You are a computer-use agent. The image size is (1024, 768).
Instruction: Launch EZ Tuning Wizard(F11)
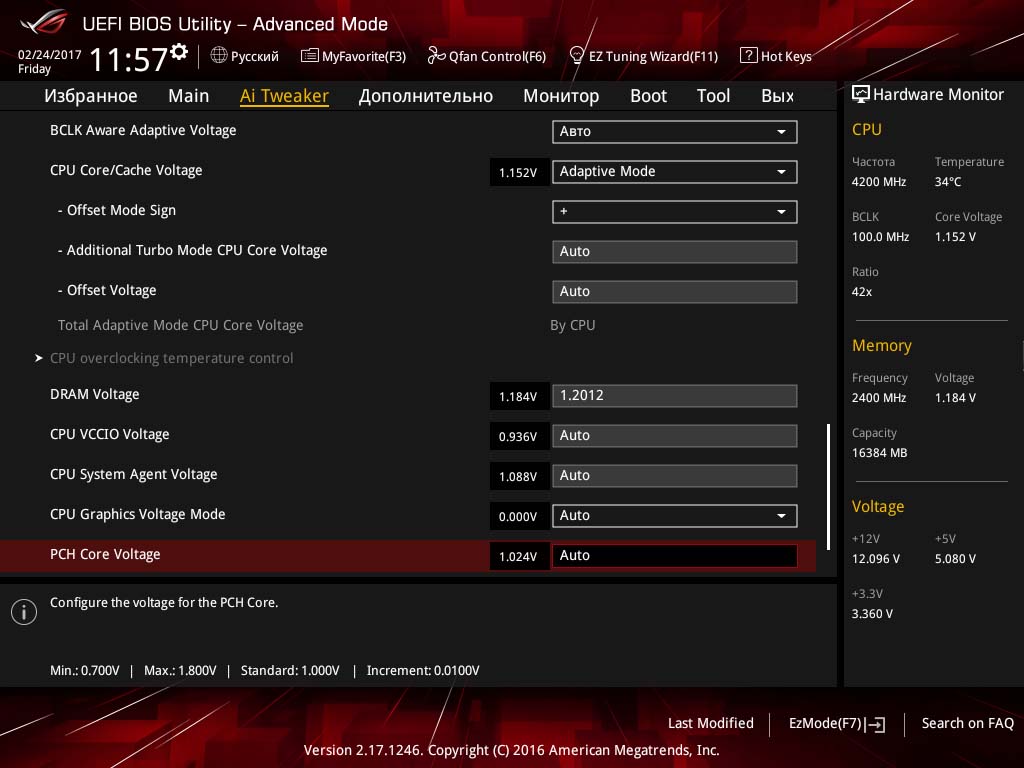tap(644, 56)
